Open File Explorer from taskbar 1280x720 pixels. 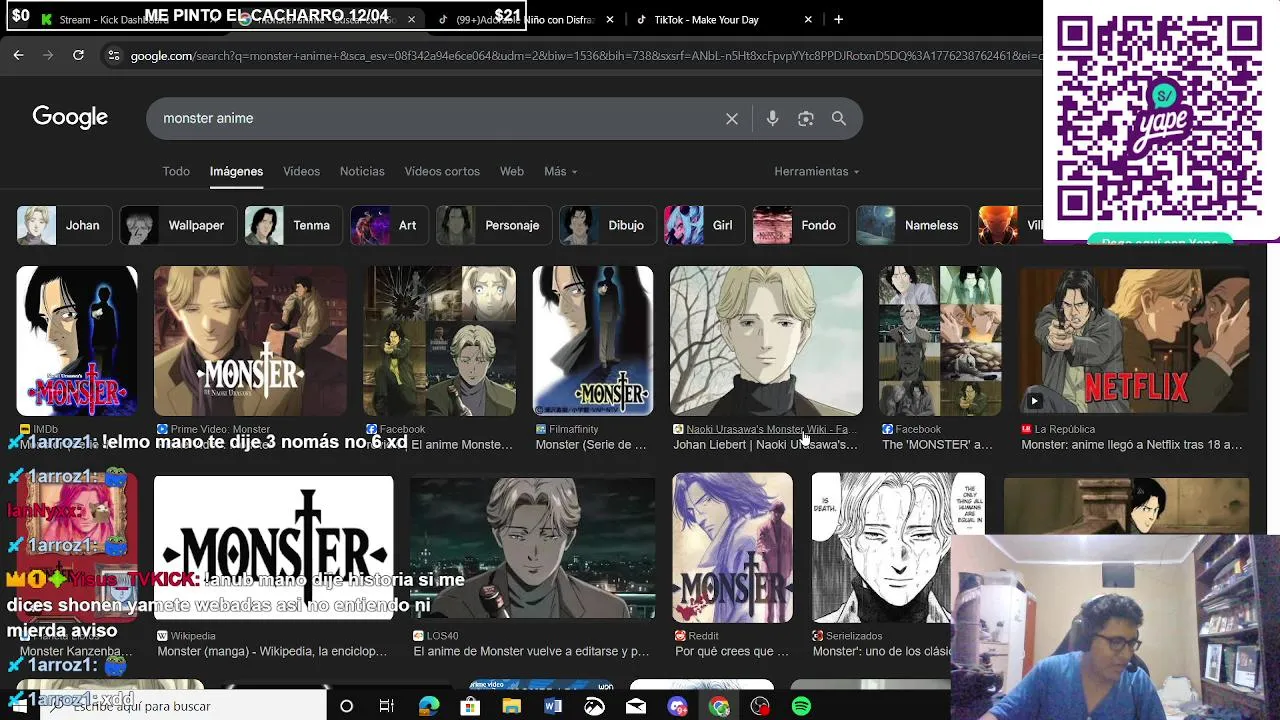pos(511,706)
